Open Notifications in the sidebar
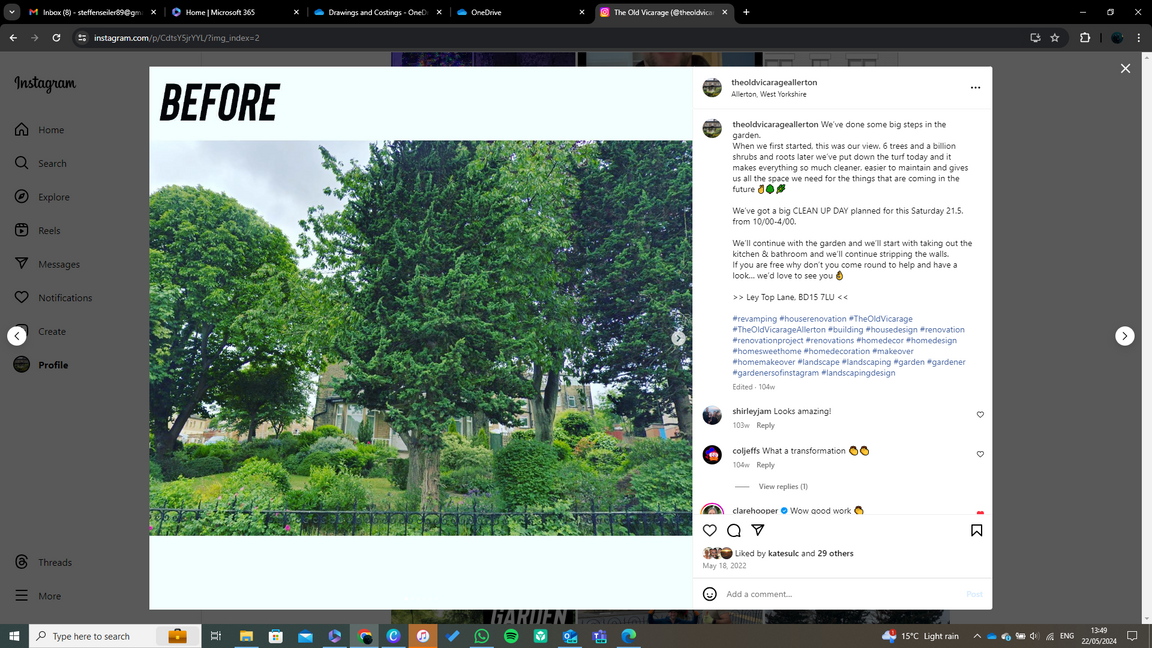The width and height of the screenshot is (1152, 648). pyautogui.click(x=53, y=298)
